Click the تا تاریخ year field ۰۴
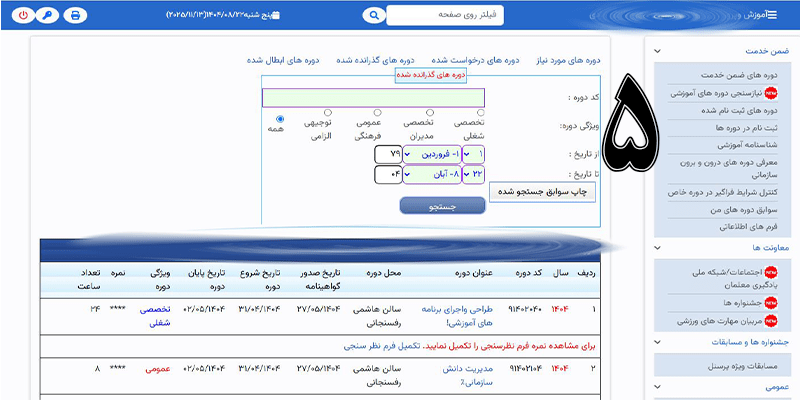Image resolution: width=800 pixels, height=400 pixels. point(388,174)
